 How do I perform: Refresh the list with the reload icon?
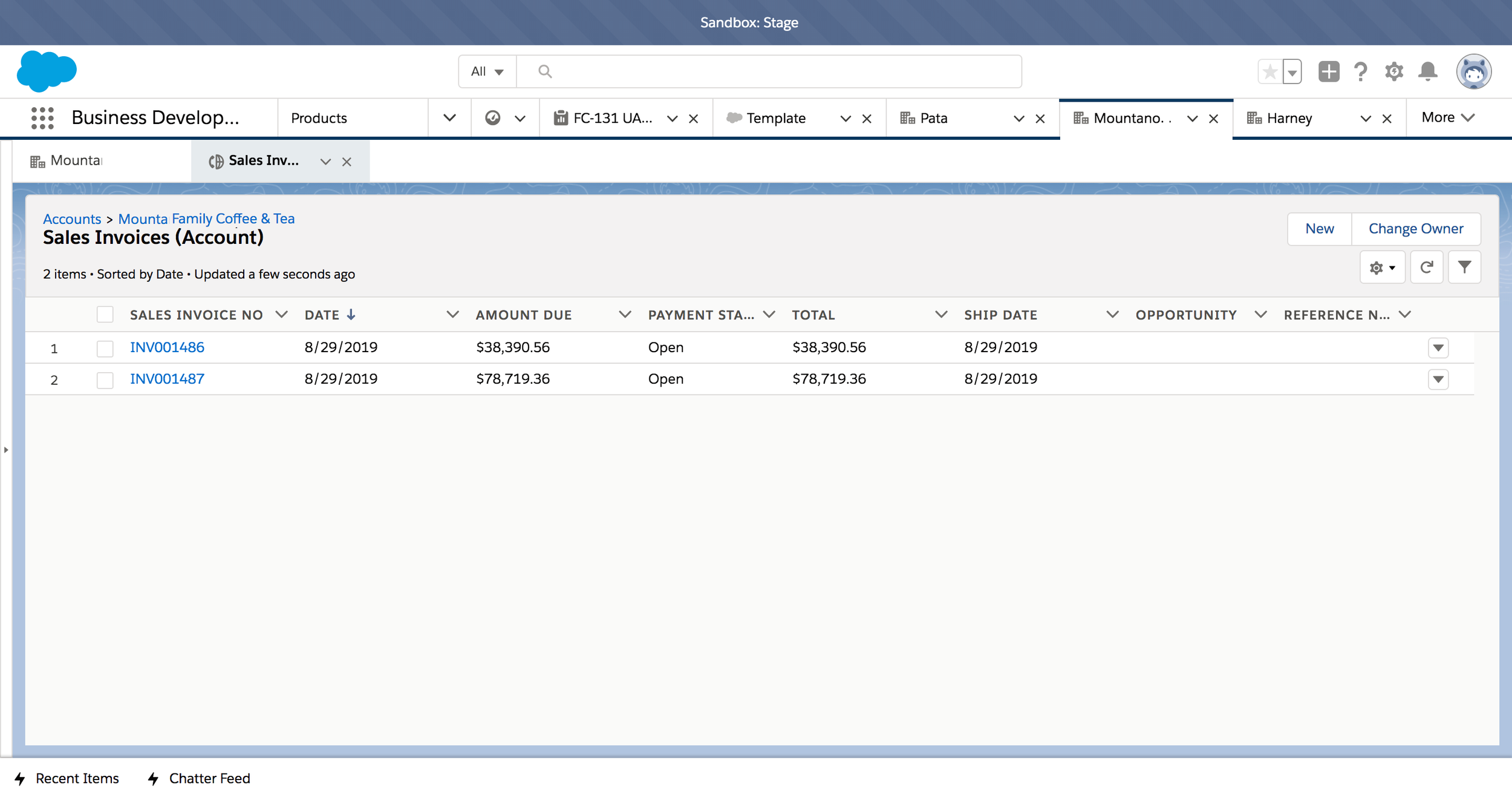[1426, 267]
